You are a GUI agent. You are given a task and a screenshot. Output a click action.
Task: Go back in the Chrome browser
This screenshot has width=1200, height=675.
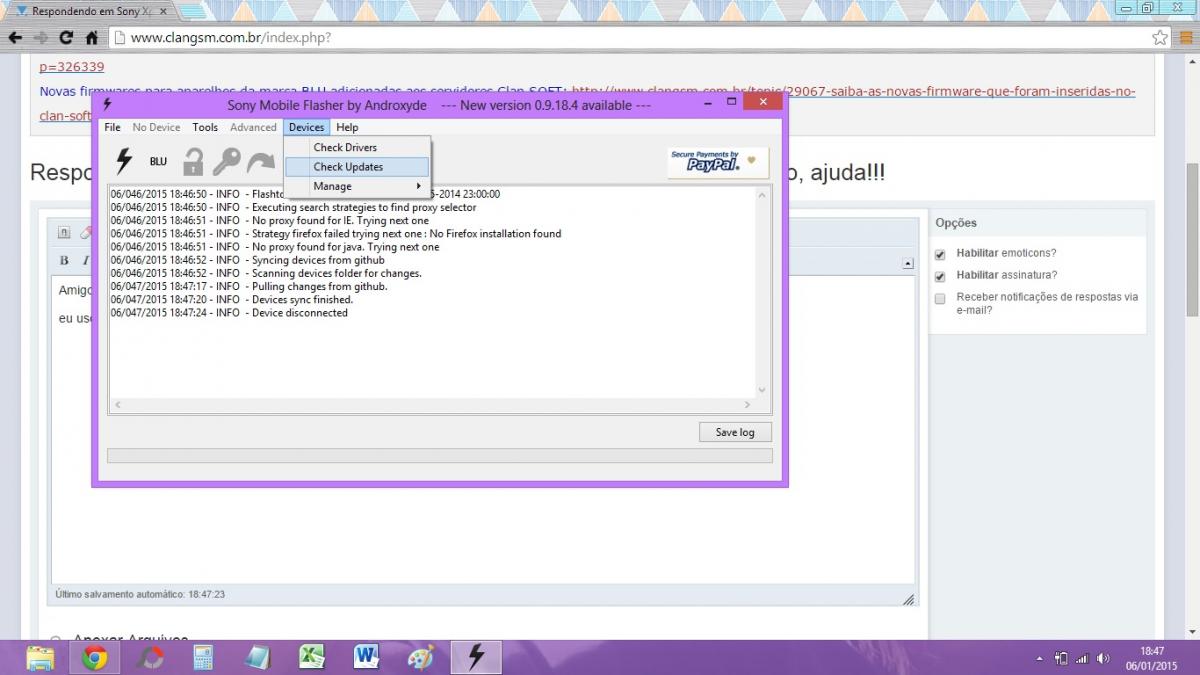pos(15,38)
